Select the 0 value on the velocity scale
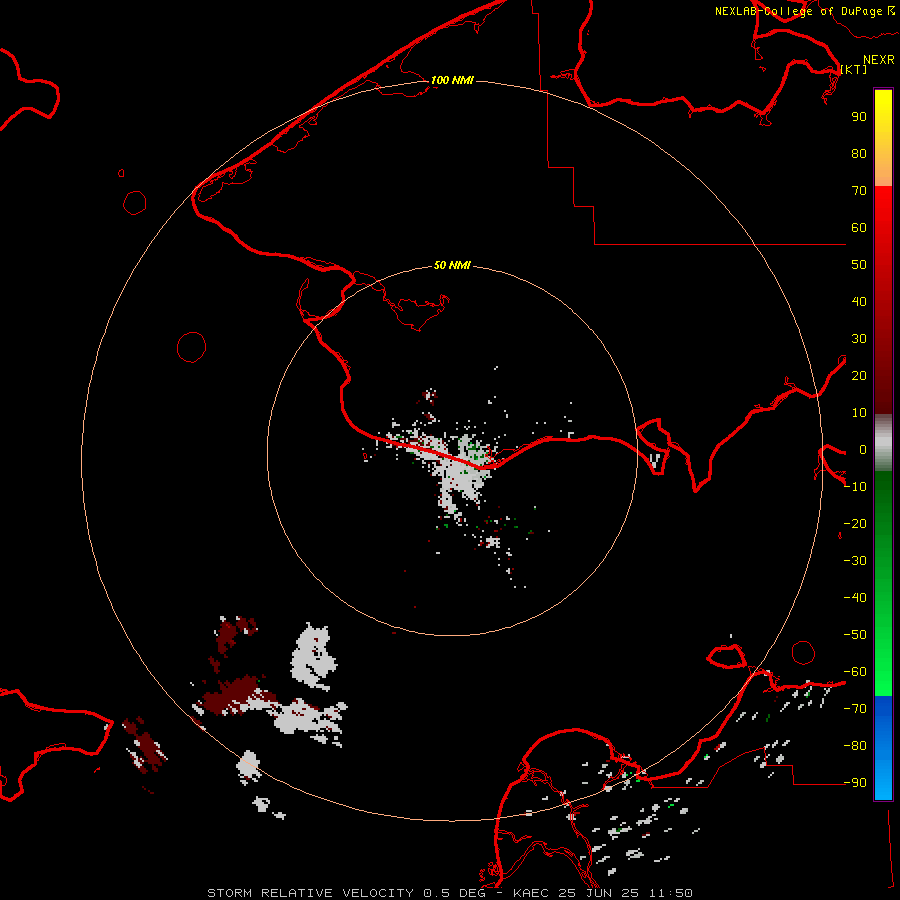 pos(863,450)
